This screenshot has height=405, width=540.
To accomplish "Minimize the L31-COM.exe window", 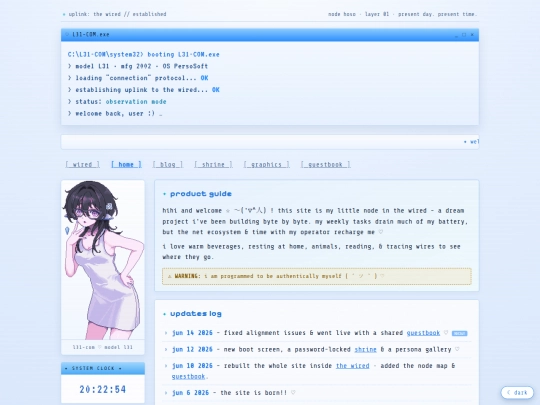I will tap(456, 35).
